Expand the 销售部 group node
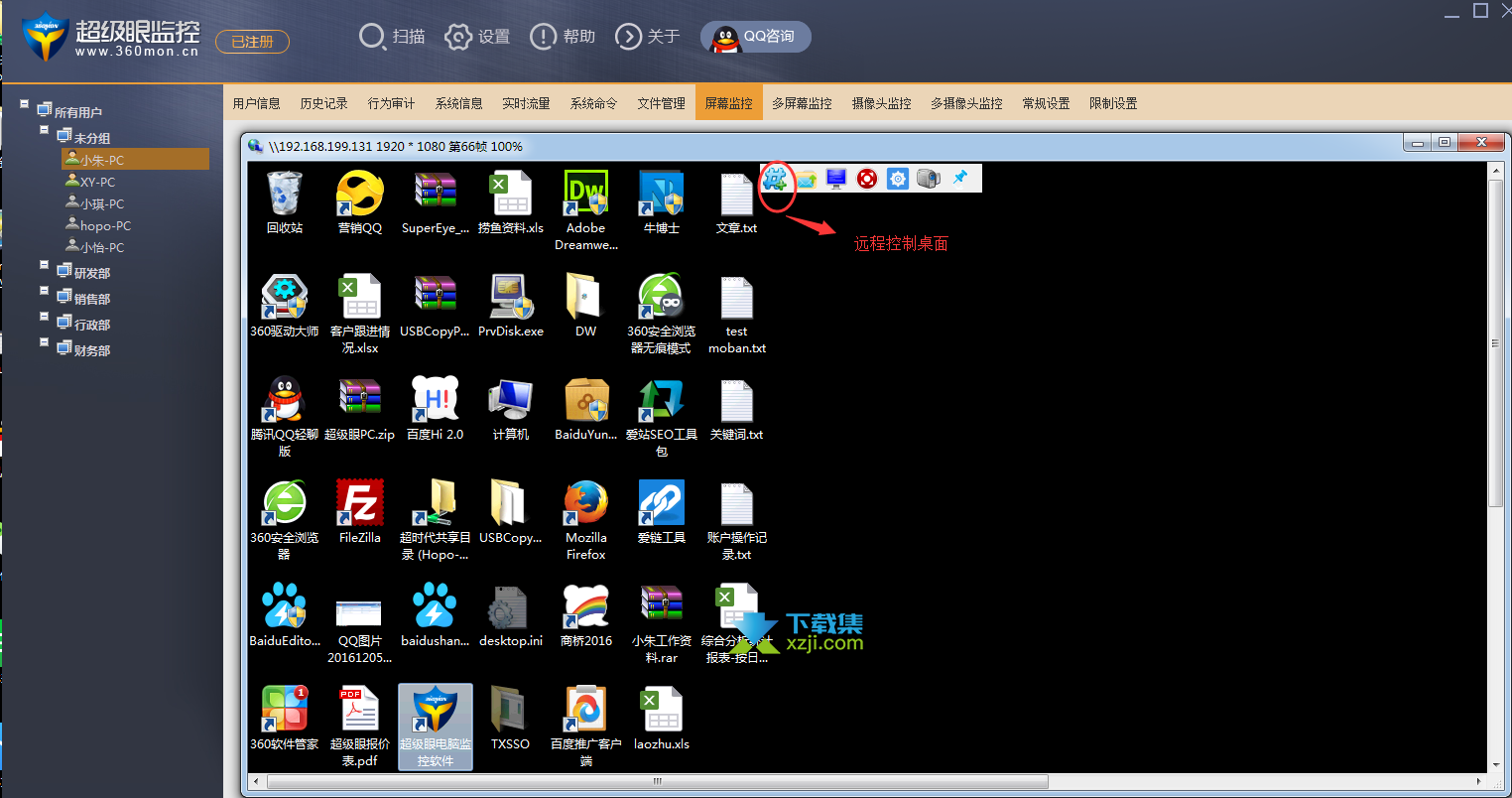Screen dimensions: 1512x798 point(45,290)
